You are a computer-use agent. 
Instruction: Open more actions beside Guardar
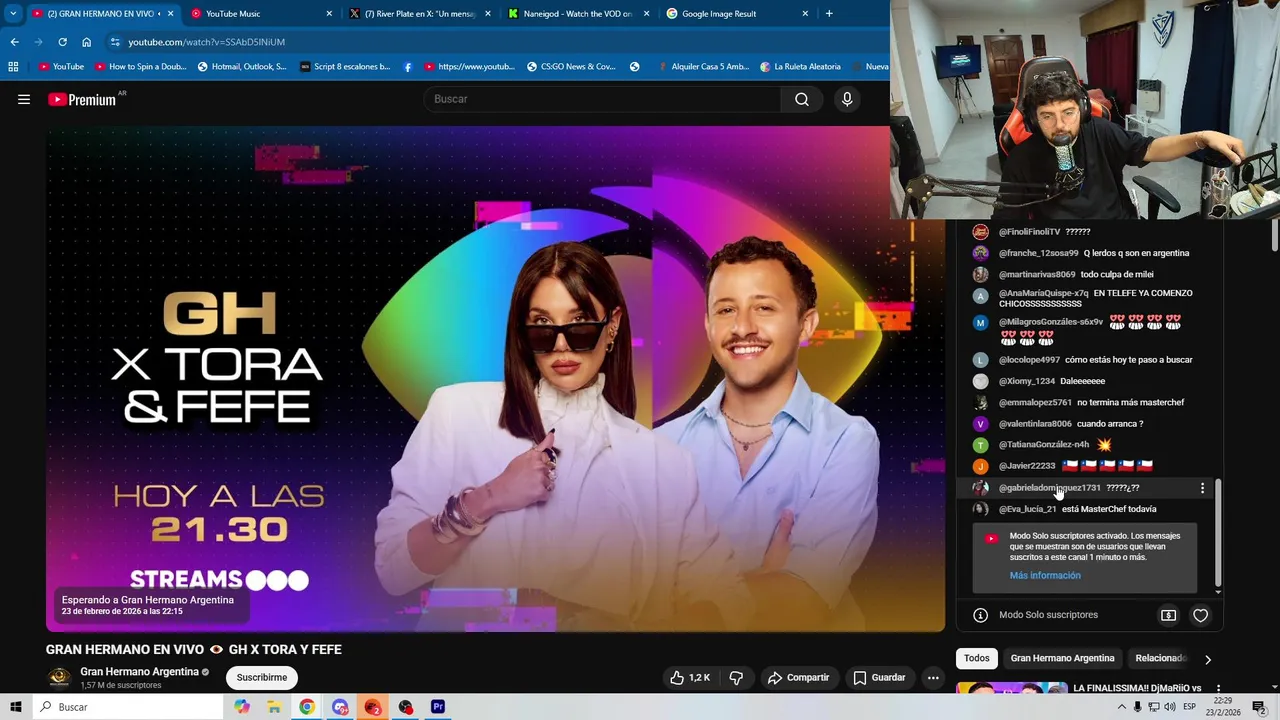point(933,678)
